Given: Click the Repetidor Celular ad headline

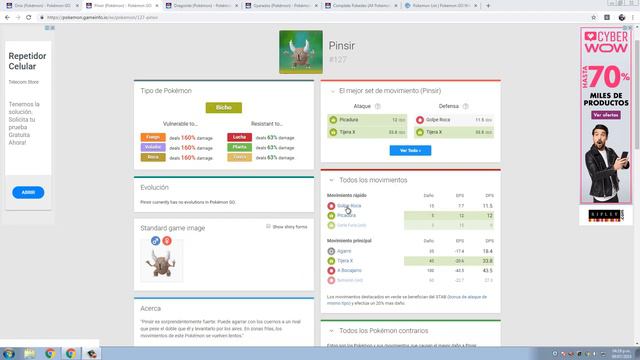Looking at the screenshot, I should 27,61.
